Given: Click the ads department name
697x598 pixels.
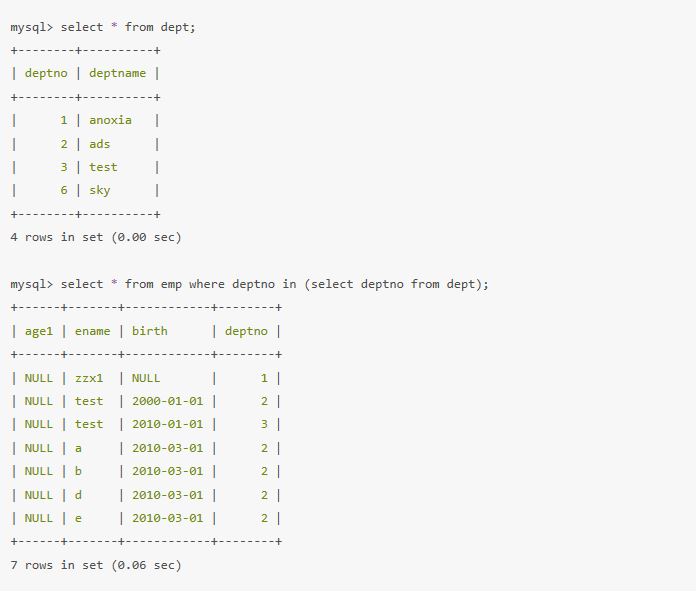Looking at the screenshot, I should click(100, 144).
